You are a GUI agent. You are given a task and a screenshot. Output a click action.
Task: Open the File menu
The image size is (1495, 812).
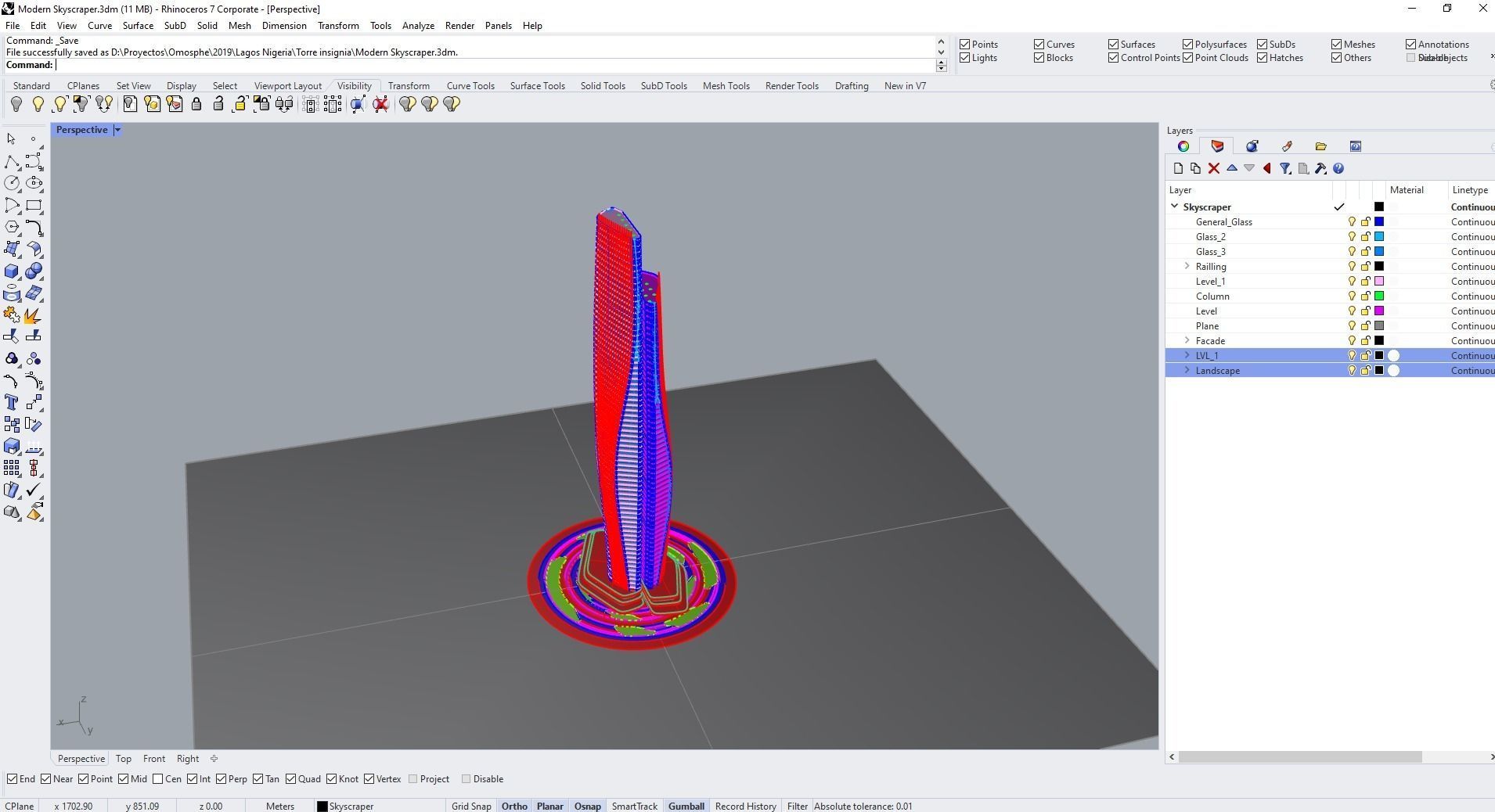pyautogui.click(x=13, y=26)
